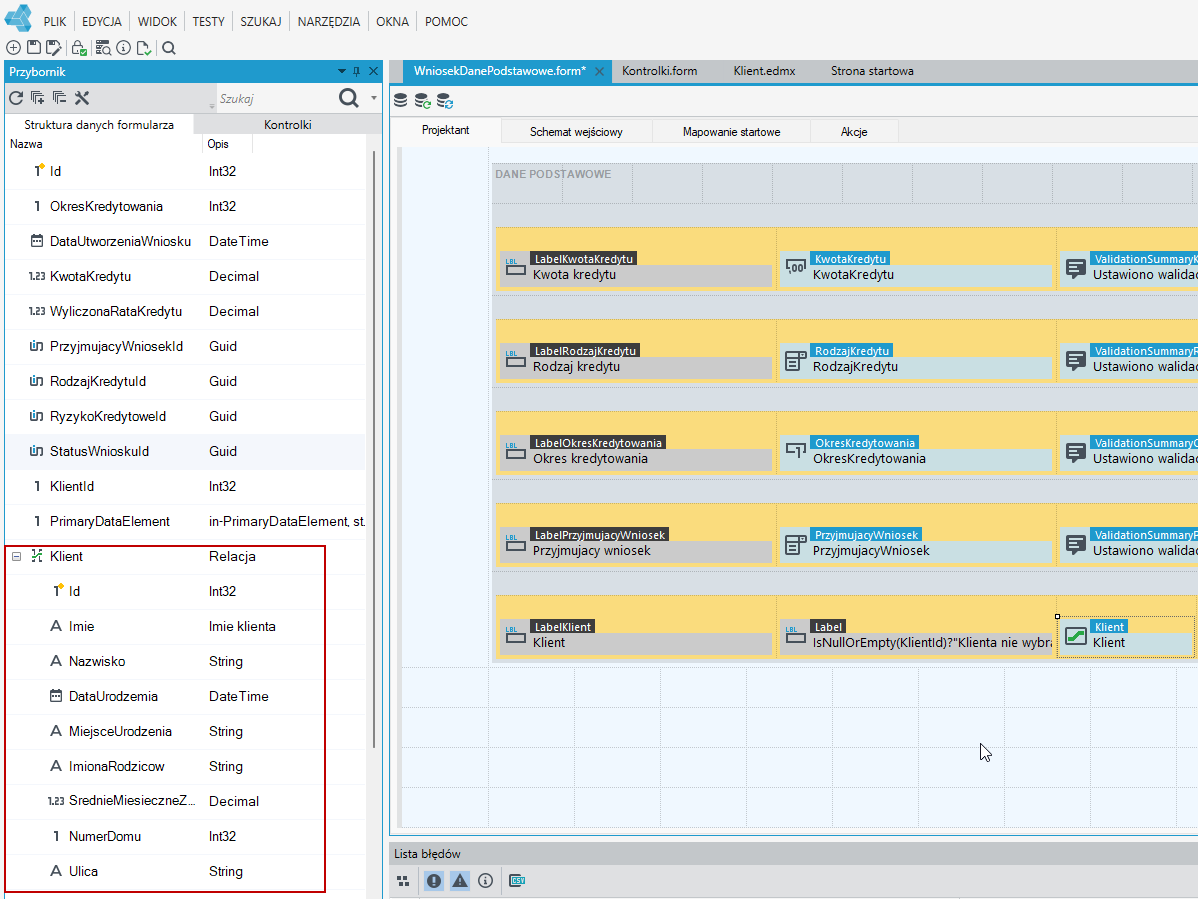Click the grid icon in the Lista błędów toolbar
This screenshot has height=899, width=1198.
coord(403,881)
